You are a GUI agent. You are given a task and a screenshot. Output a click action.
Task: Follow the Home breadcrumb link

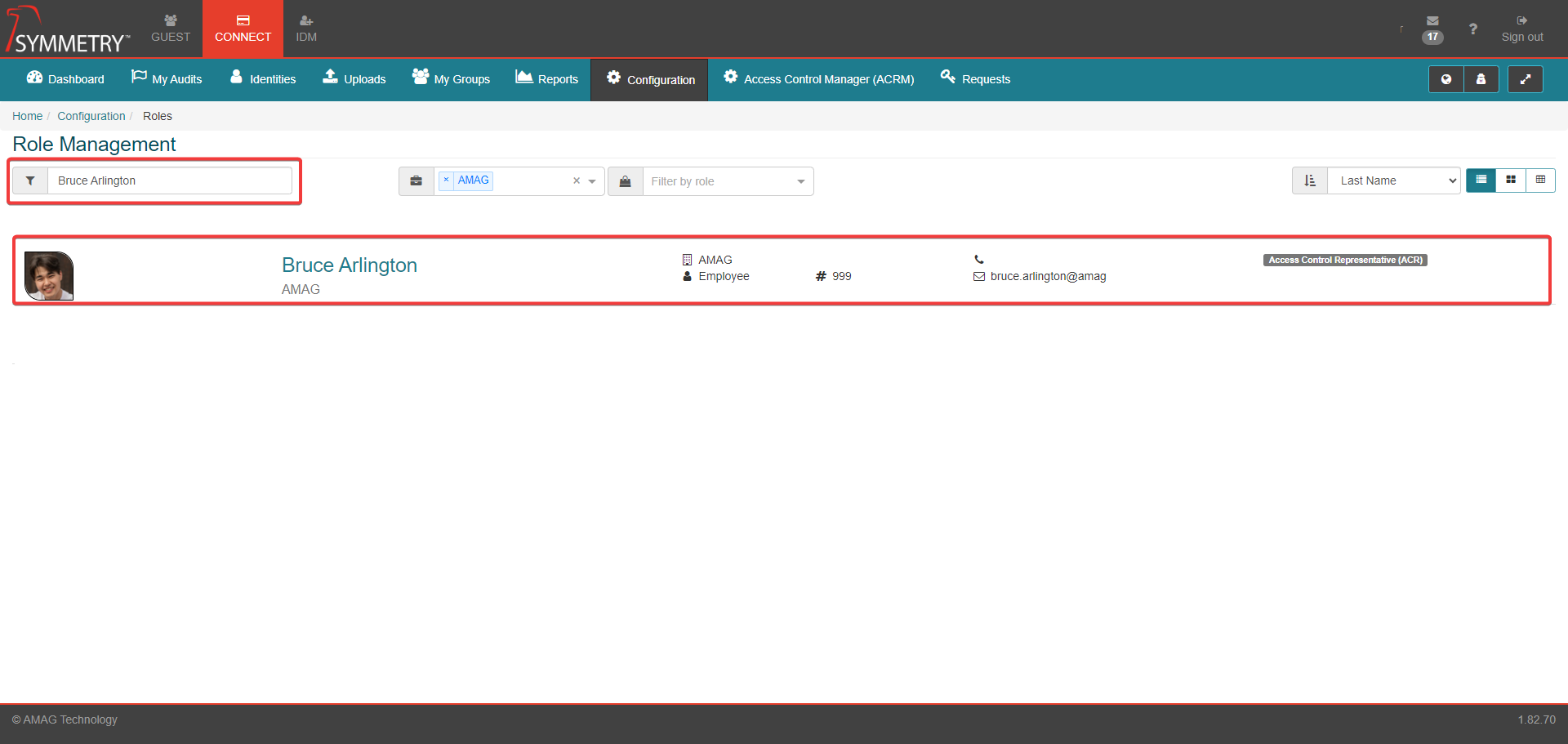(x=27, y=116)
